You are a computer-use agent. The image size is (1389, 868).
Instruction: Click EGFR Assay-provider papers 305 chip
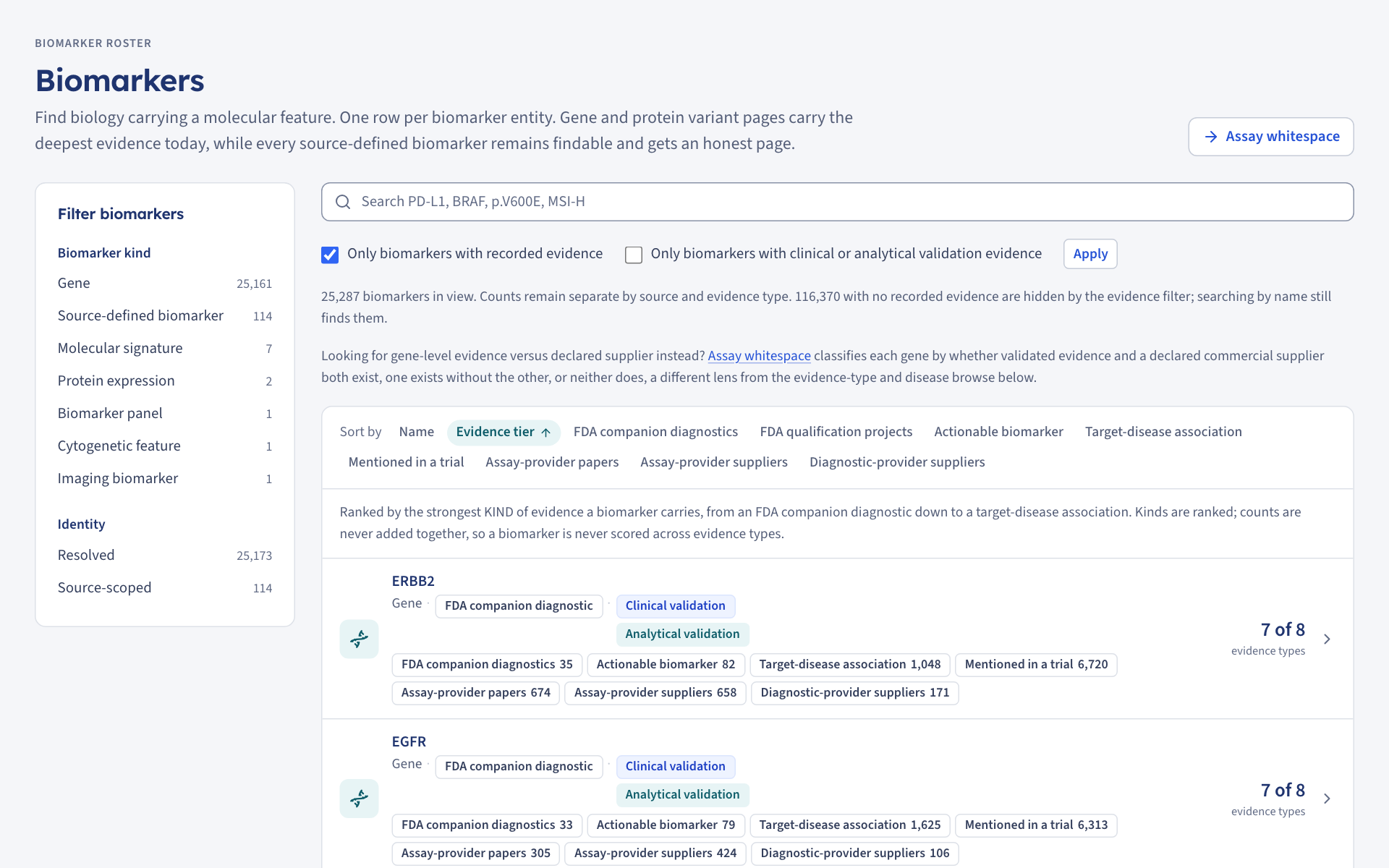(476, 854)
